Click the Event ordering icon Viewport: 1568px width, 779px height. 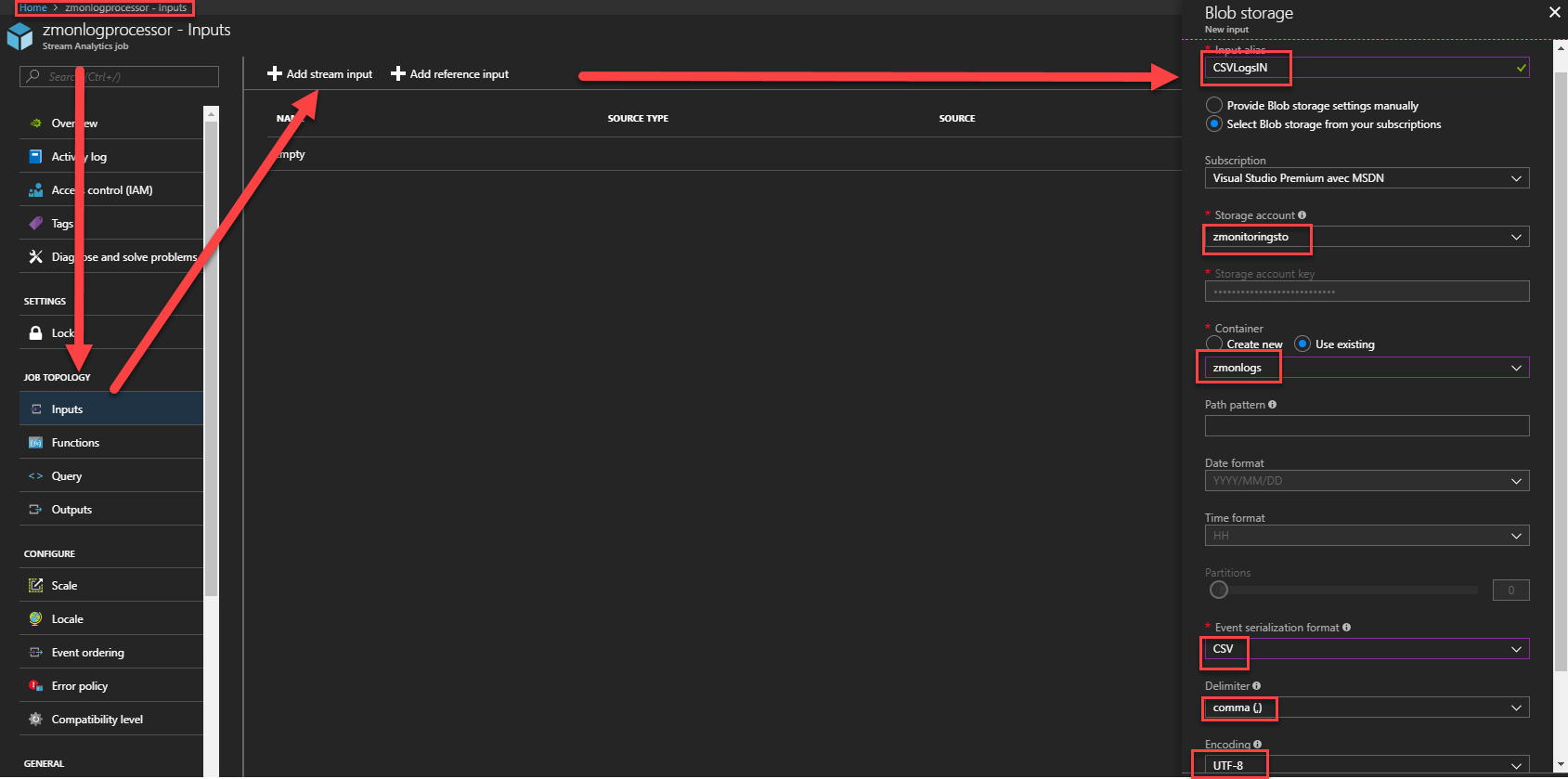[x=35, y=653]
